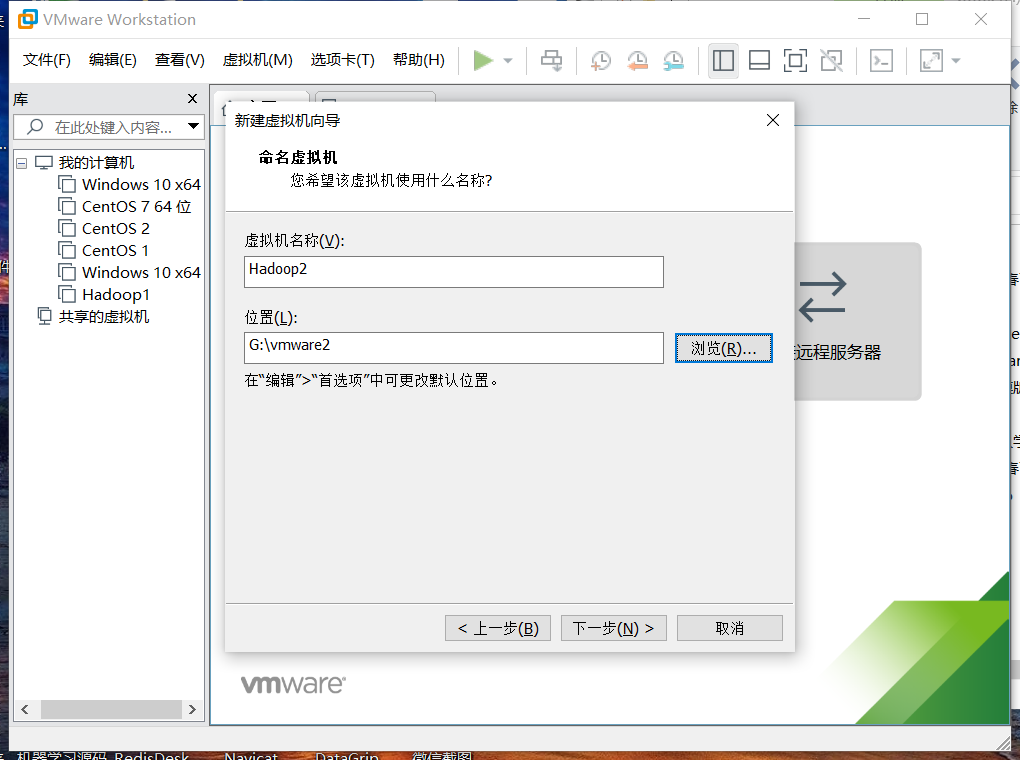Viewport: 1020px width, 760px height.
Task: Select 共享的虚拟机 in the library
Action: (x=104, y=317)
